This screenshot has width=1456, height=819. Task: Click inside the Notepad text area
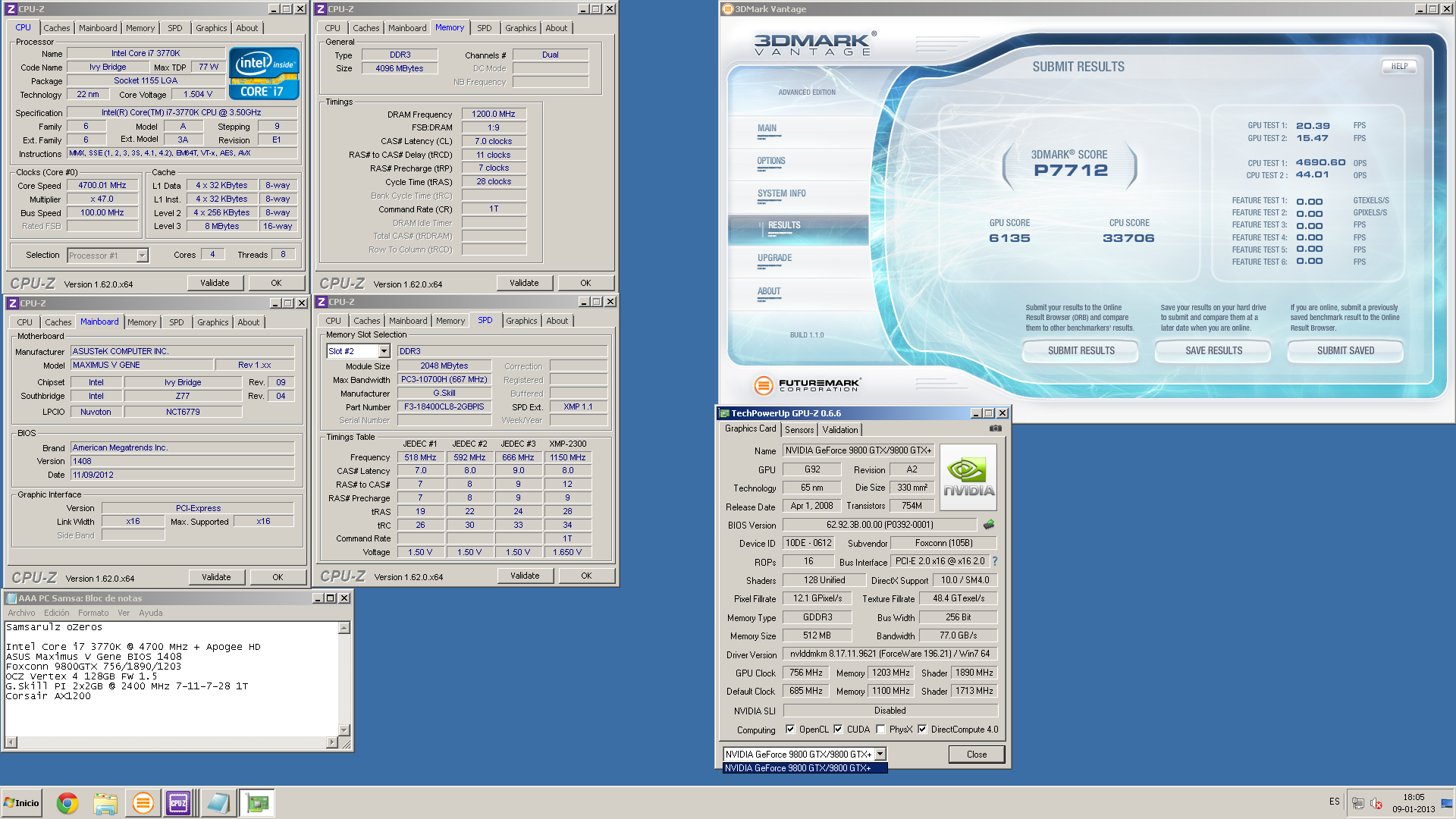coord(171,678)
